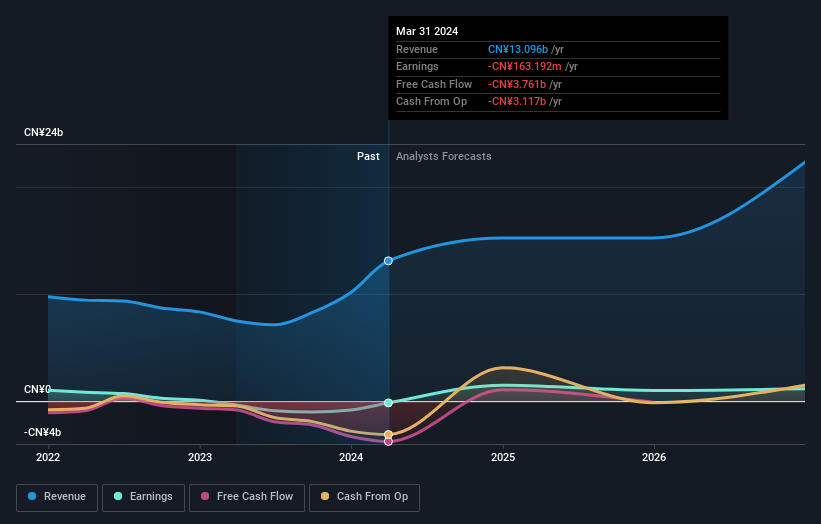Click the -CN¥3.117b cash from op value
The width and height of the screenshot is (821, 524).
point(517,102)
